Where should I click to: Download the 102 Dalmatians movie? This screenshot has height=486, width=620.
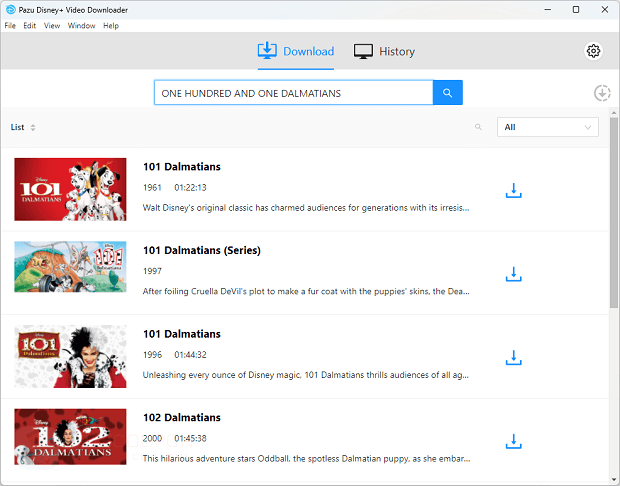coord(513,441)
